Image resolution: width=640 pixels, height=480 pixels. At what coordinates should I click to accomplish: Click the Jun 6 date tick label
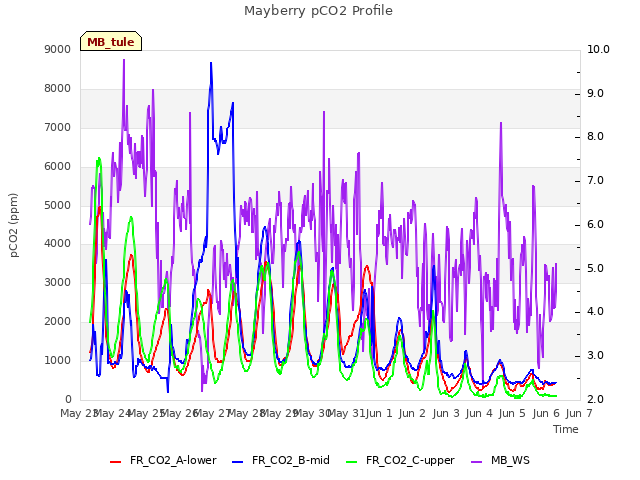546,413
